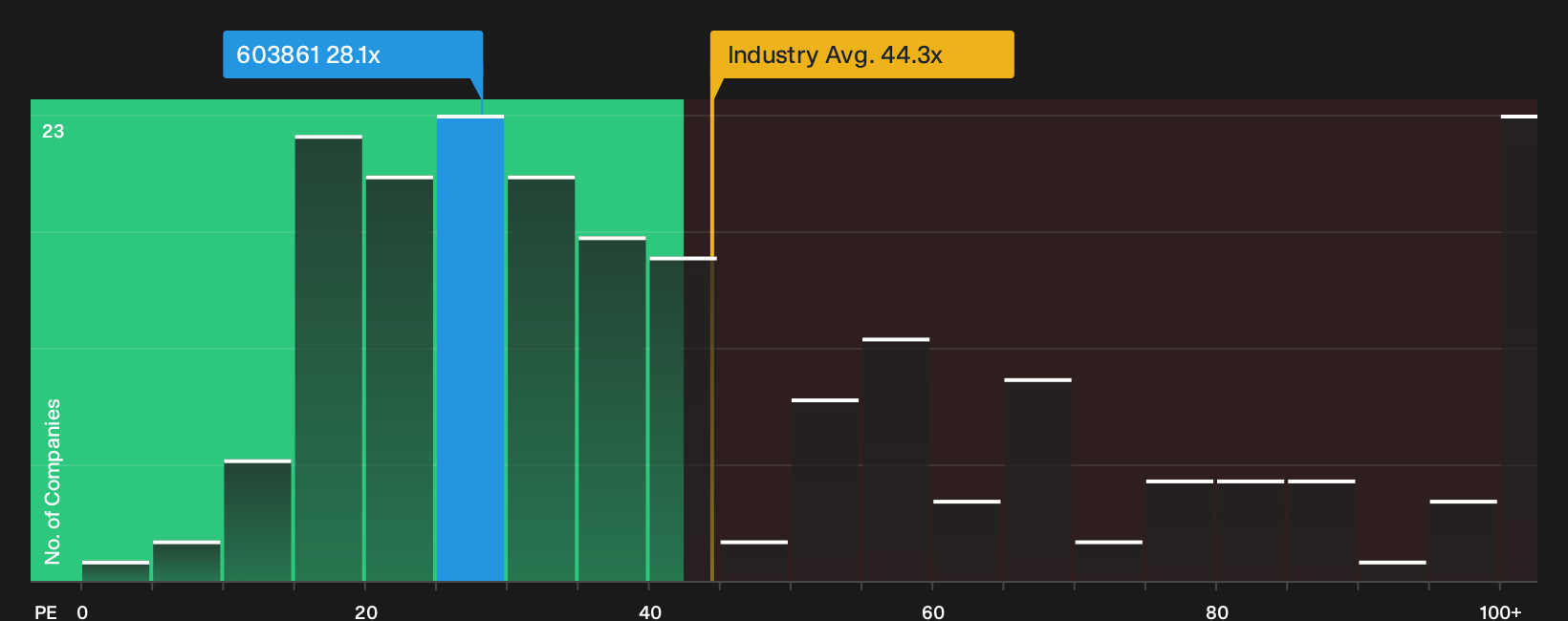
Task: Click the 10-15 PE histogram bar
Action: coord(258,521)
